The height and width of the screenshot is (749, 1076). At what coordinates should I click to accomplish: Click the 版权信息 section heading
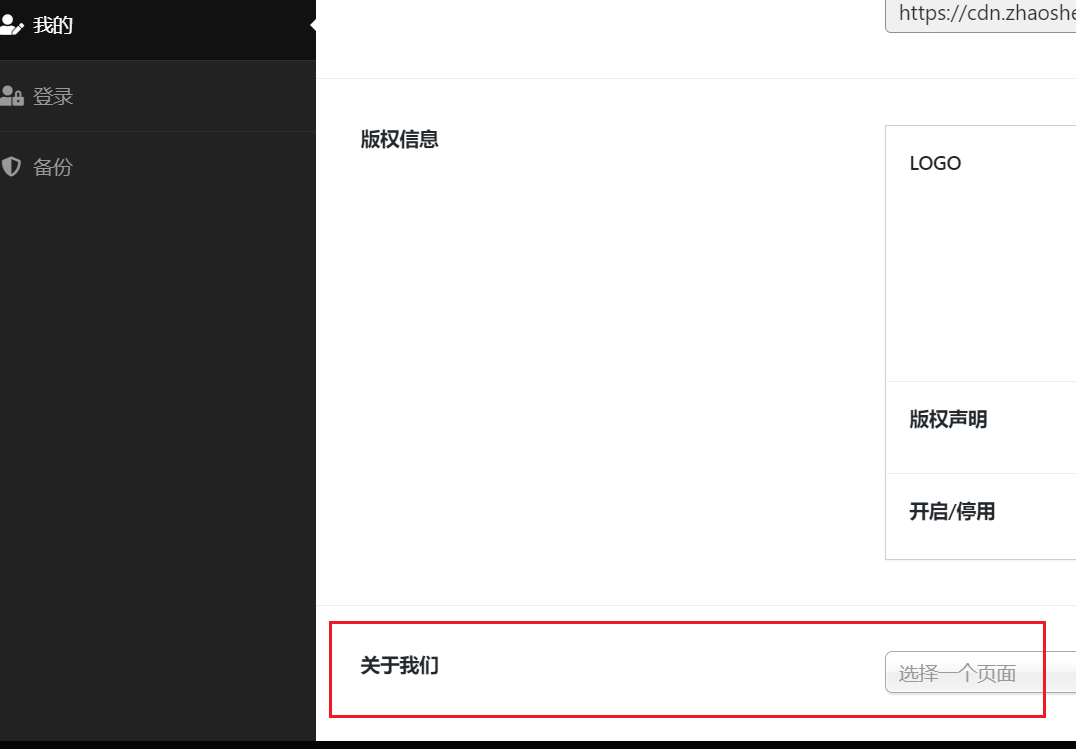[399, 139]
